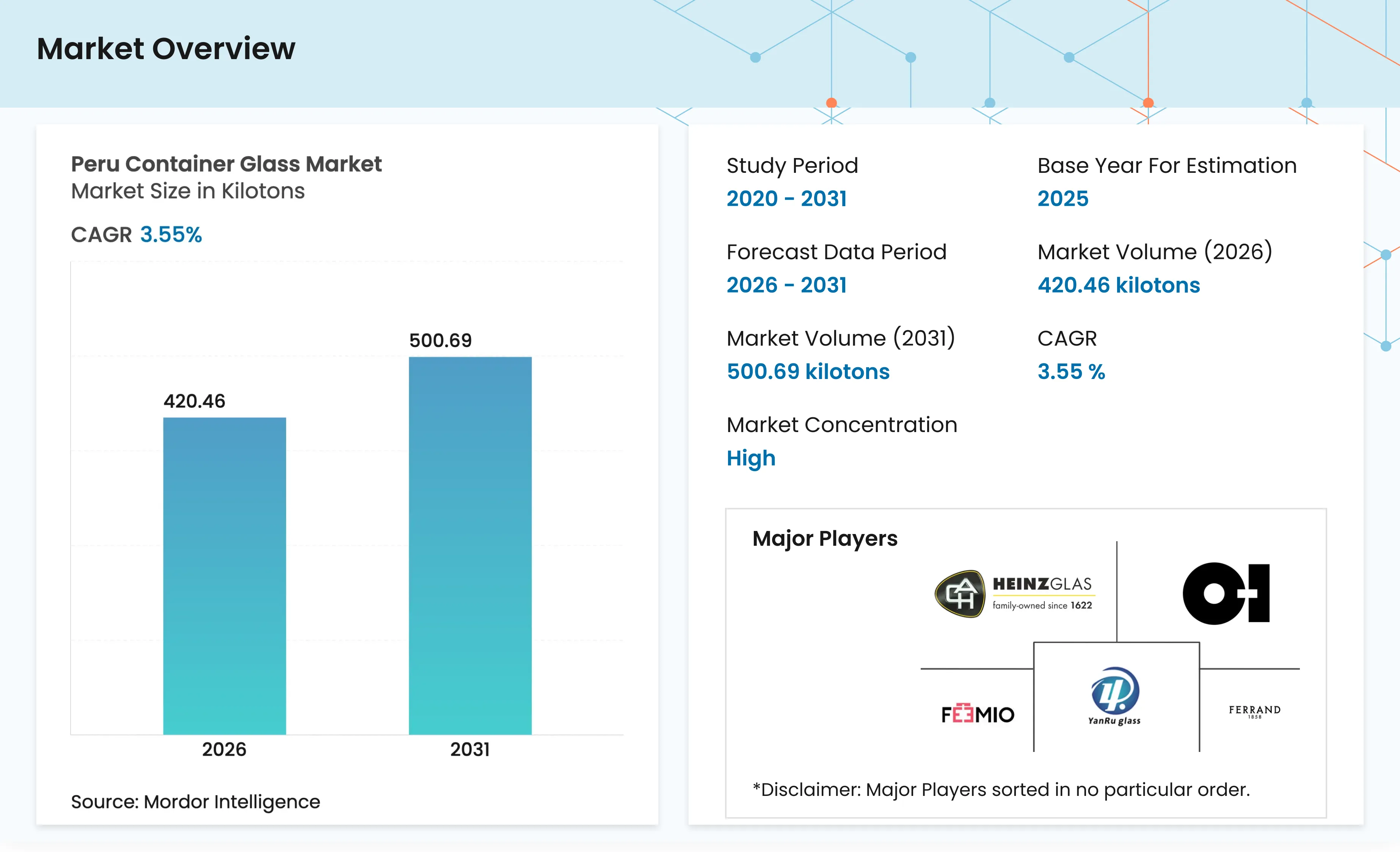
Task: Click the 420.46 bar value label
Action: click(x=194, y=401)
